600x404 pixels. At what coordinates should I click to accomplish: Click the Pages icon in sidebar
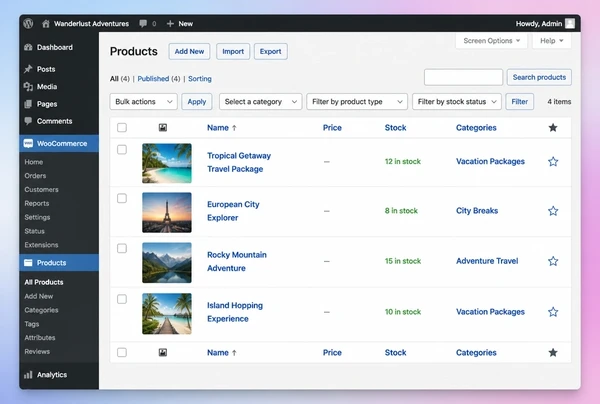(x=28, y=104)
